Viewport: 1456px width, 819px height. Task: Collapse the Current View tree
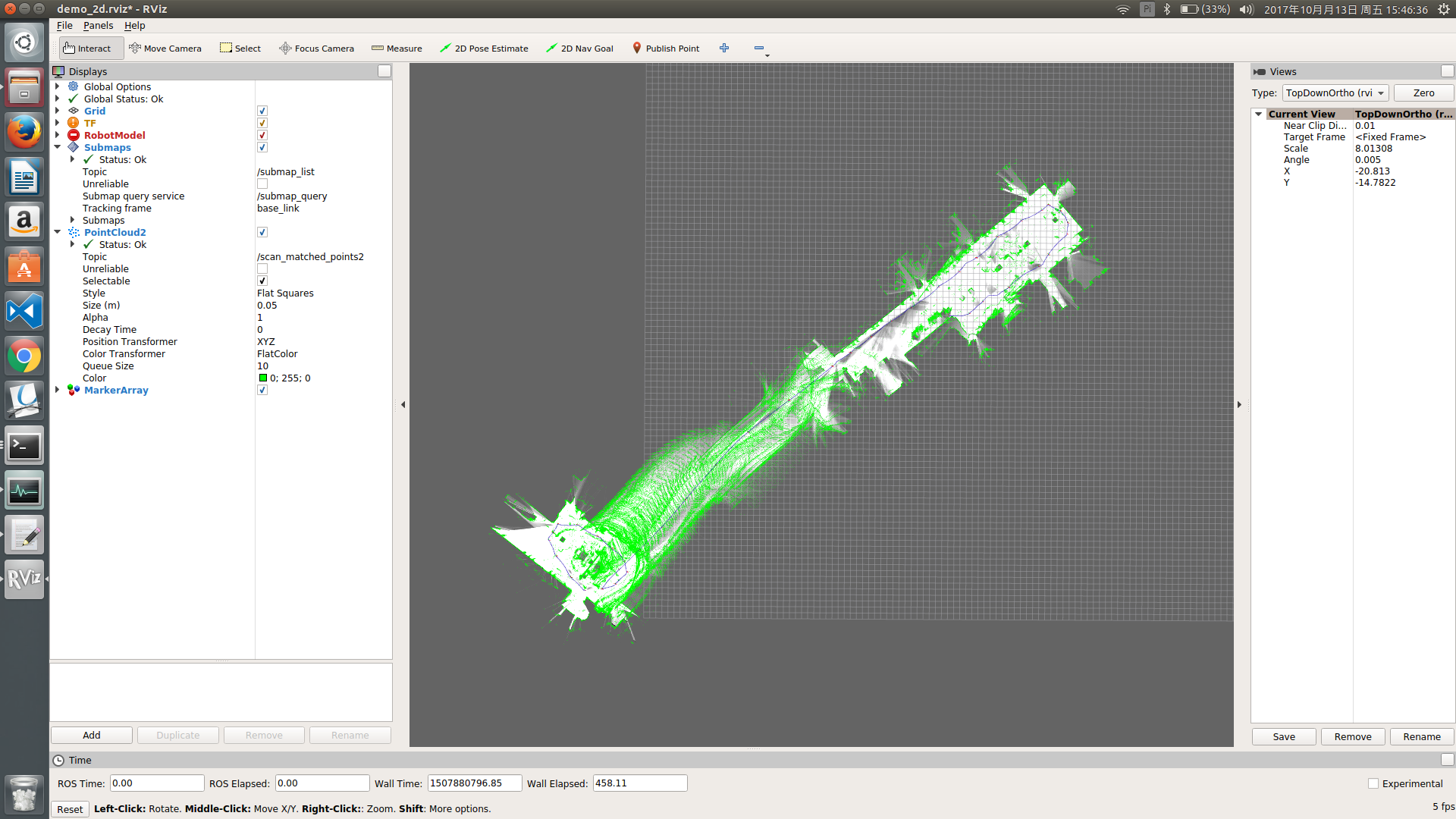(x=1258, y=114)
